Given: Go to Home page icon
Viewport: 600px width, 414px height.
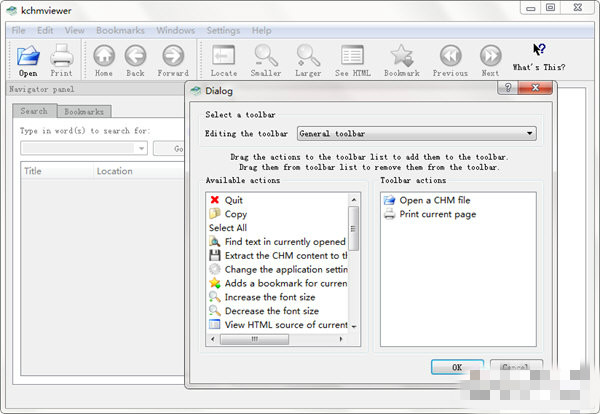Looking at the screenshot, I should click(x=104, y=59).
